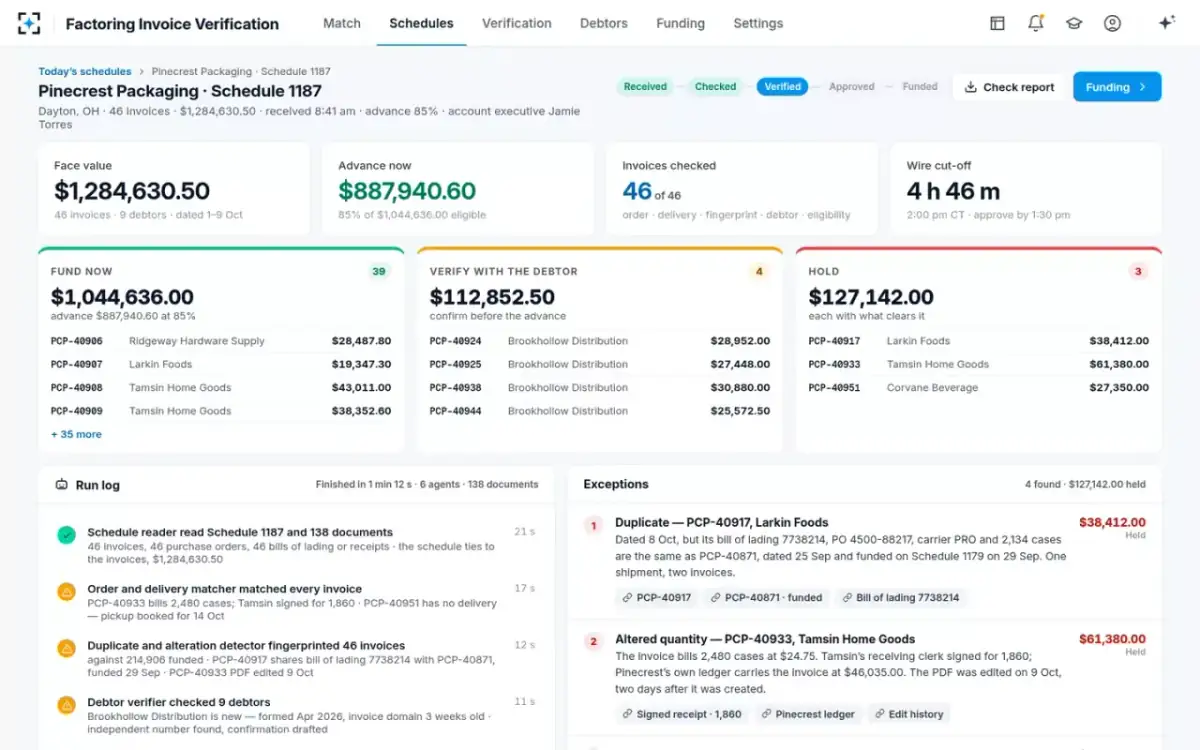The image size is (1200, 750).
Task: Open the learning cap icon
Action: (1074, 23)
